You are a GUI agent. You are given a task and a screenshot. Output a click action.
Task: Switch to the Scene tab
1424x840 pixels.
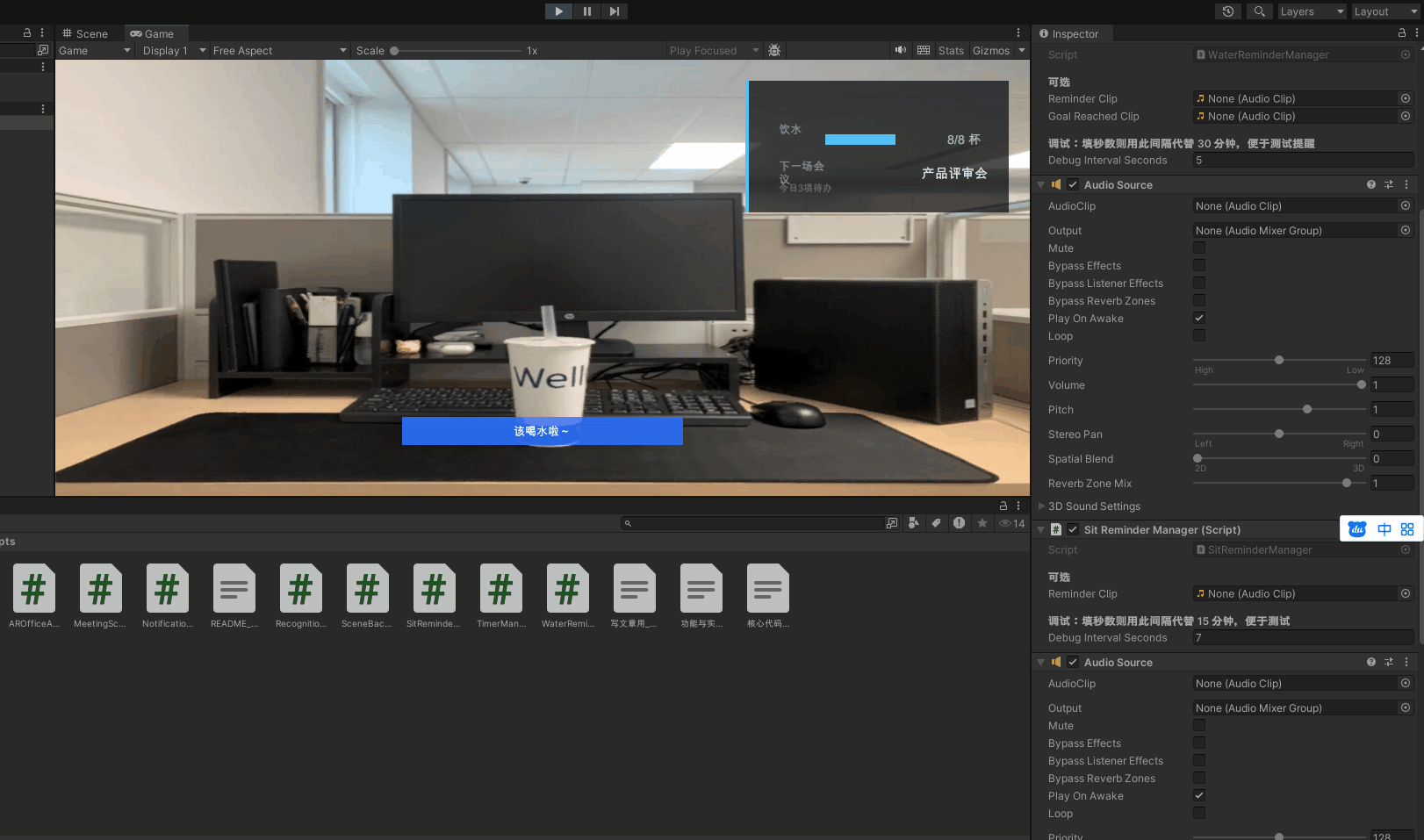pos(86,33)
